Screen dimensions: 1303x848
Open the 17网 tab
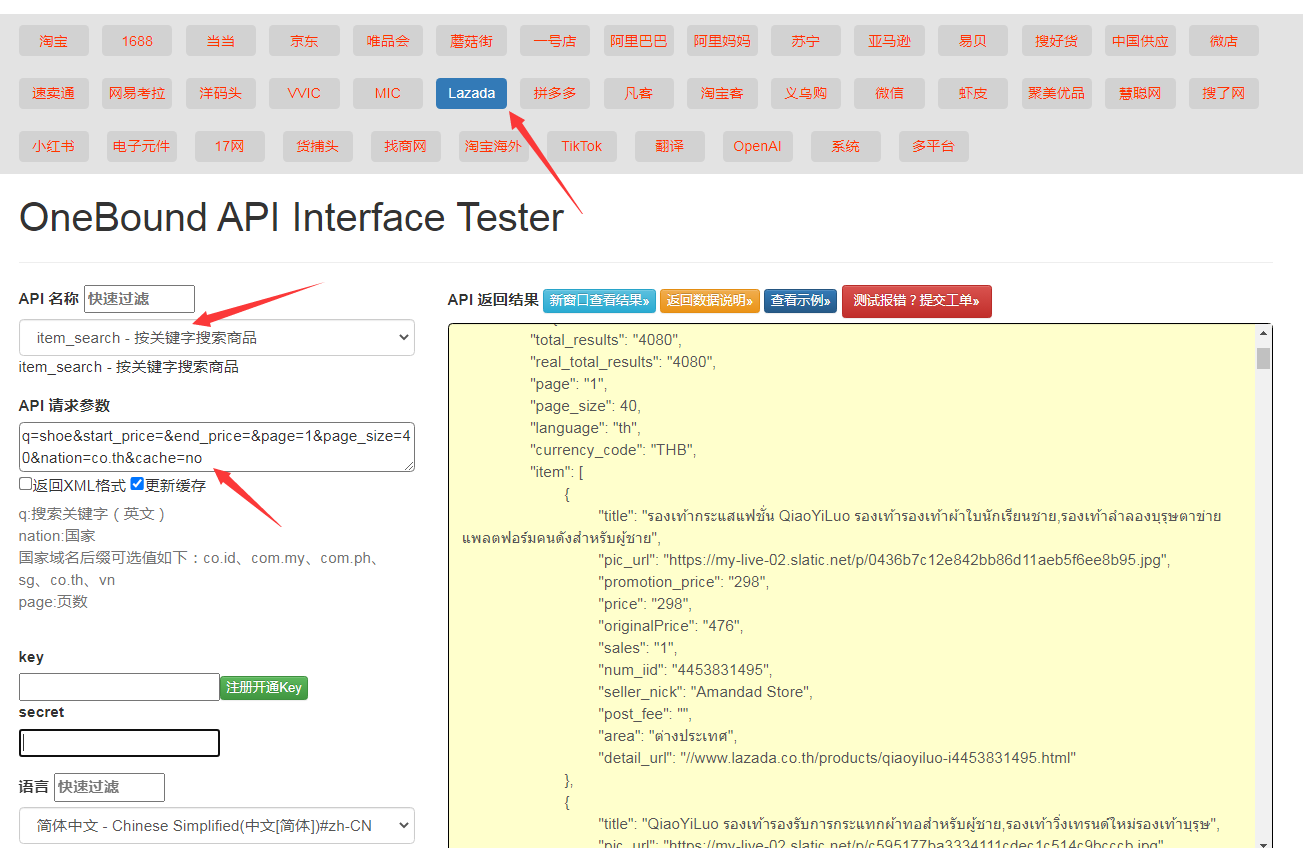(x=230, y=146)
